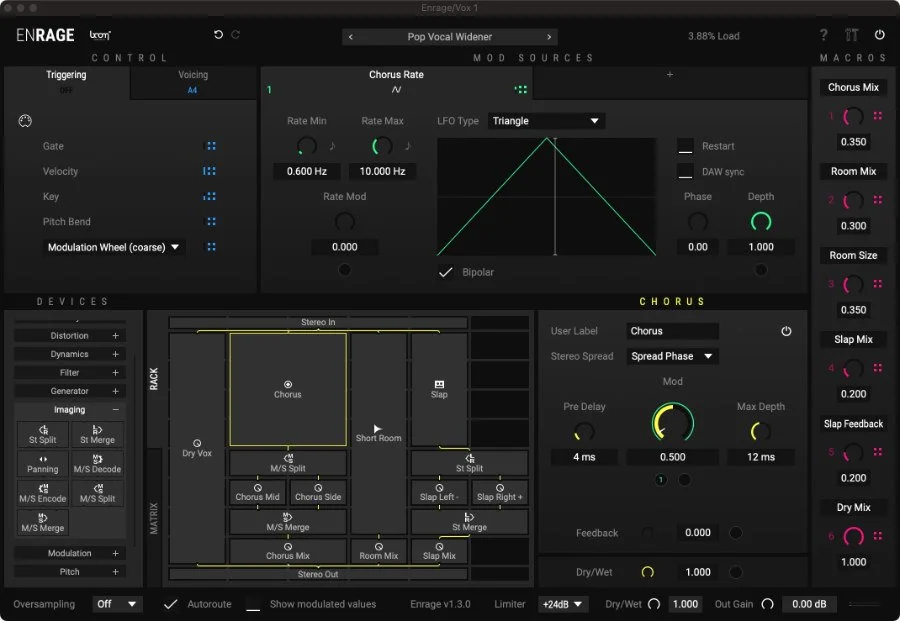This screenshot has width=900, height=621.
Task: Open the tuning settings icon in header
Action: tap(852, 35)
